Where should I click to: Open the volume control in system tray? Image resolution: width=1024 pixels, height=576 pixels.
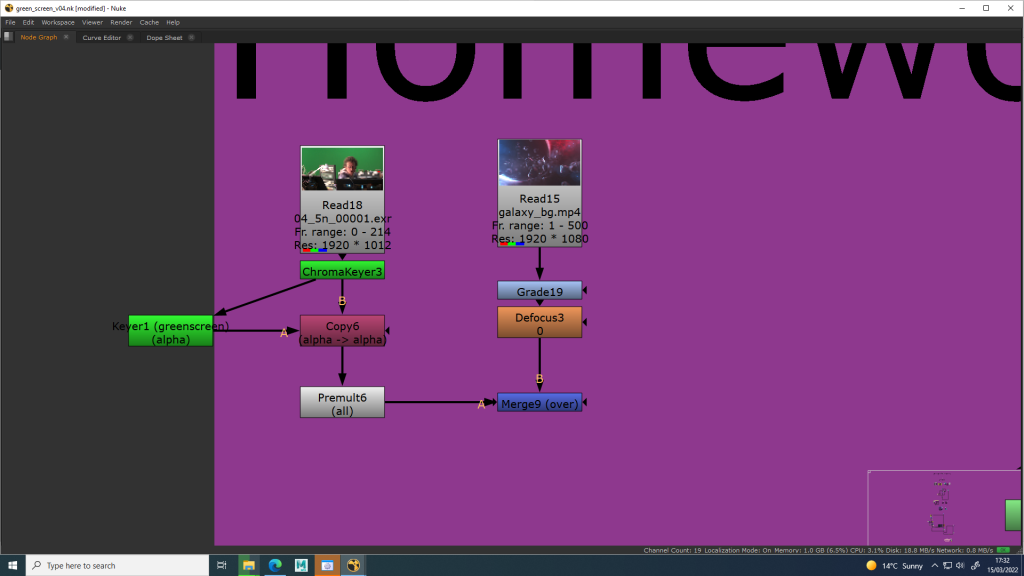(x=960, y=566)
